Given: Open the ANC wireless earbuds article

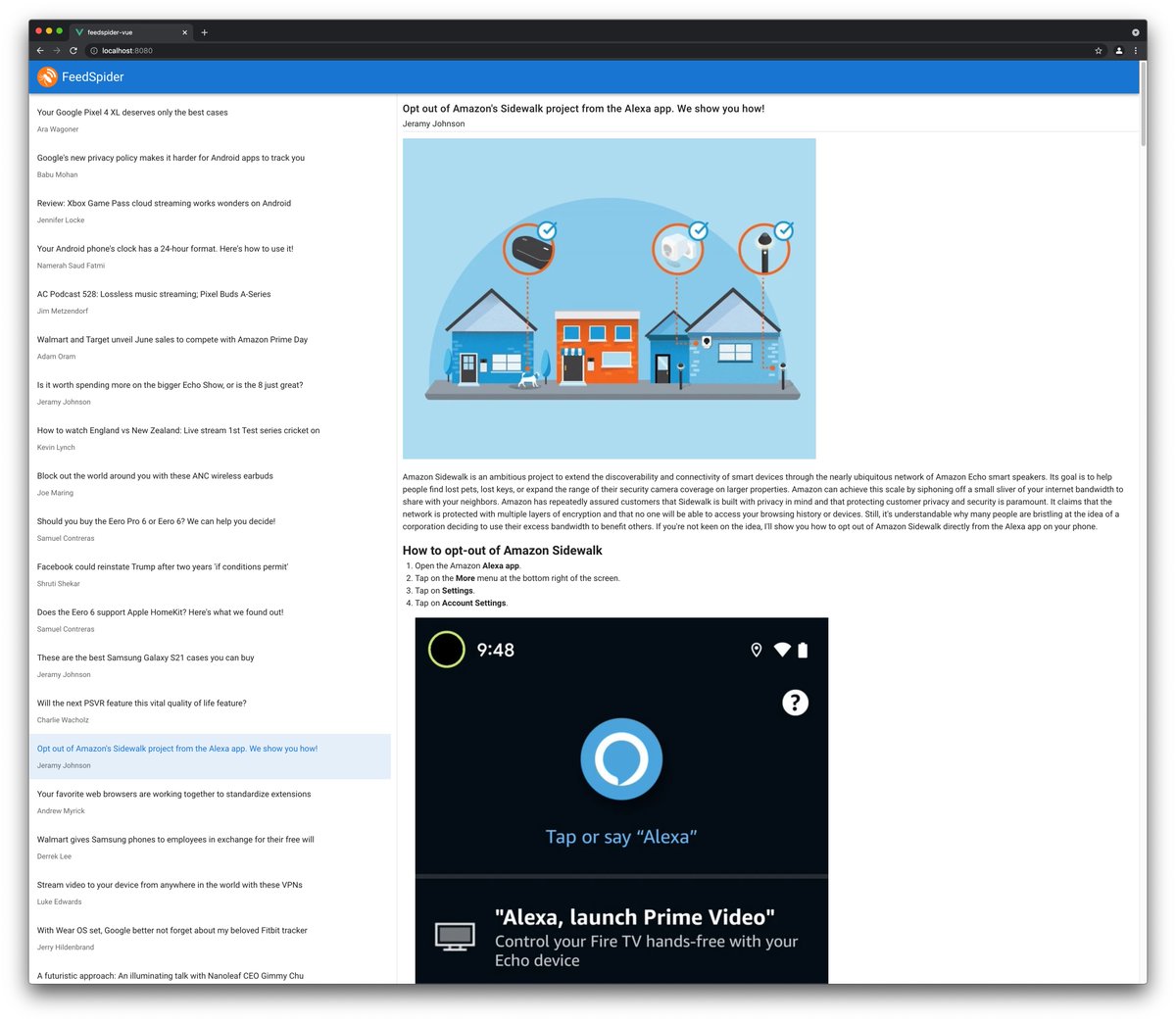Looking at the screenshot, I should coord(210,484).
